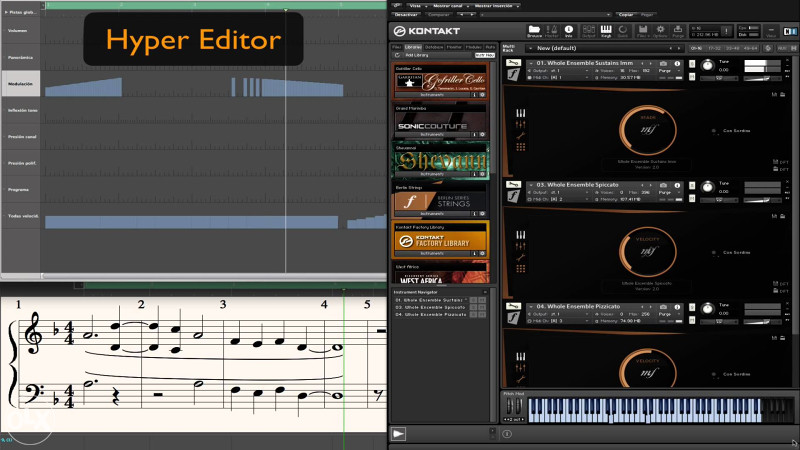This screenshot has width=800, height=450.
Task: Open mixer faders page icon in Sustains Imm panel
Action: pos(520,124)
